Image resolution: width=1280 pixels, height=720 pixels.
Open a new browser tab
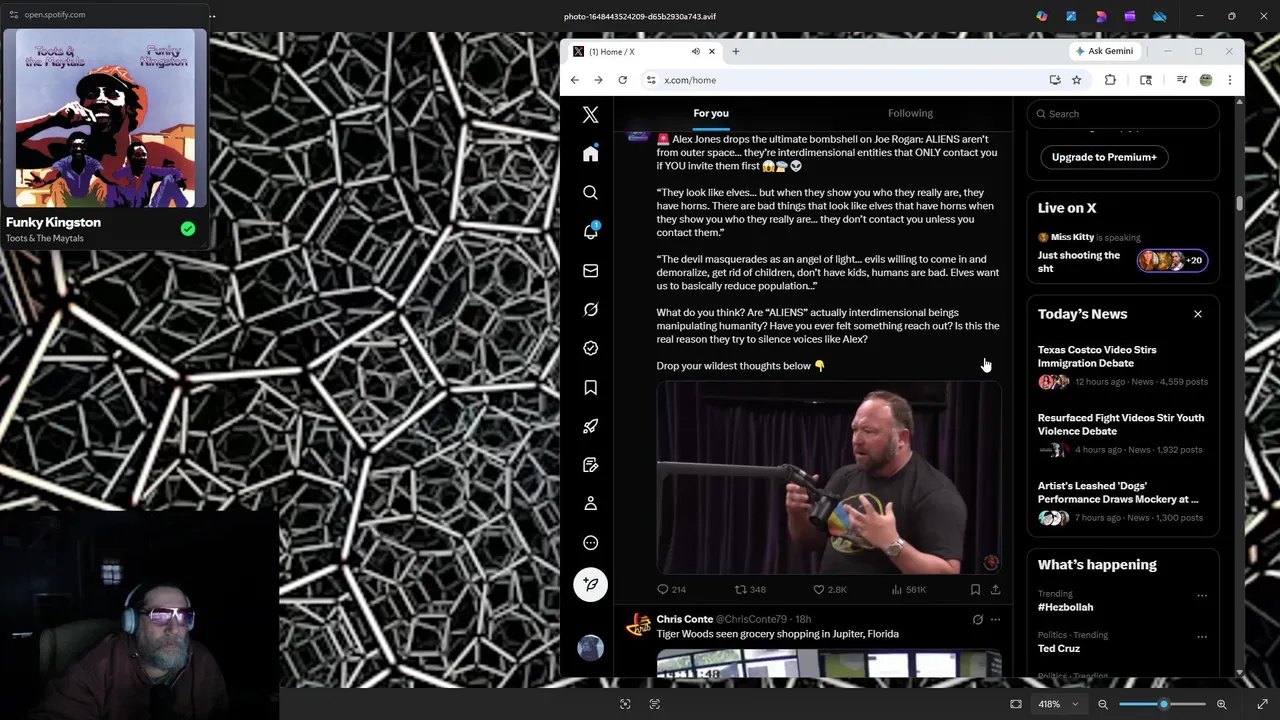click(735, 51)
